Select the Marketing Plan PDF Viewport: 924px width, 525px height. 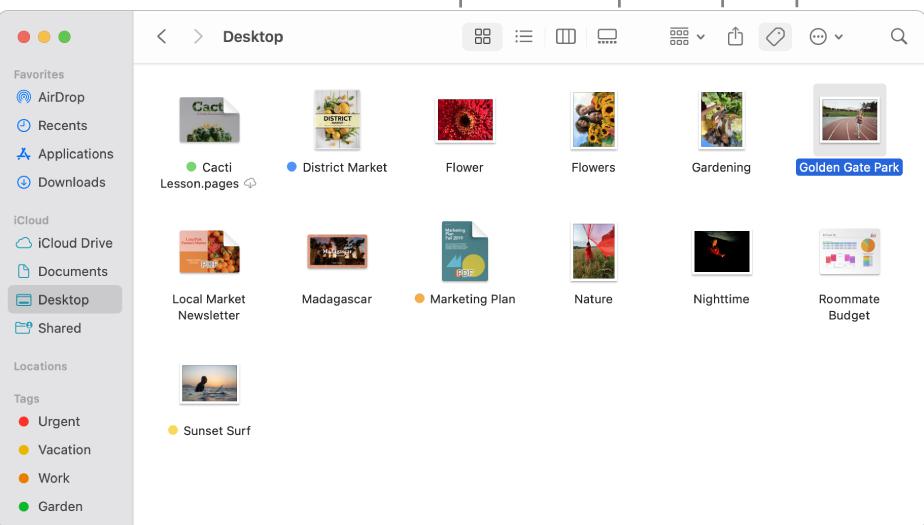coord(465,251)
